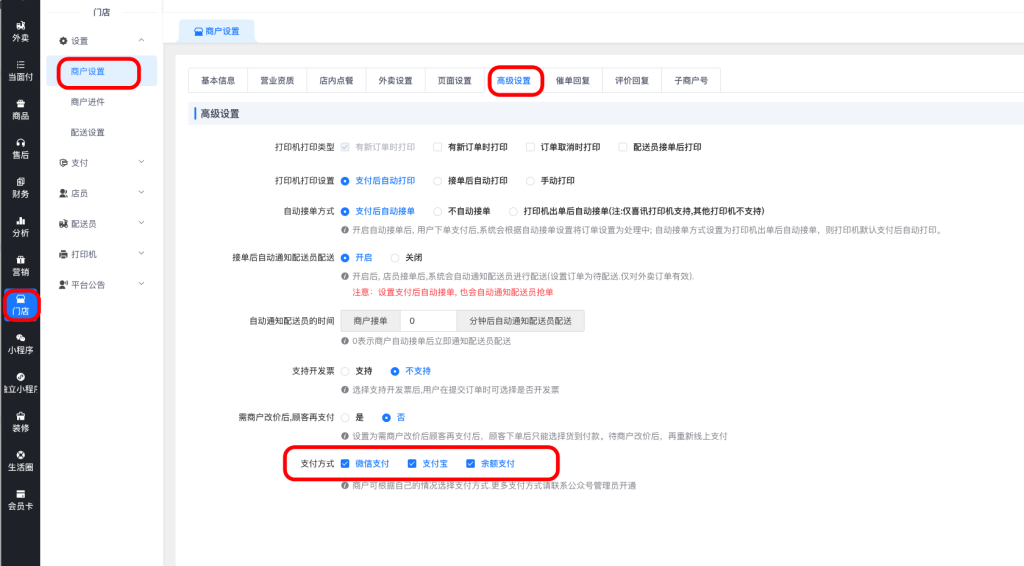Click the minutes input after 商户接单
The image size is (1024, 566).
(427, 321)
